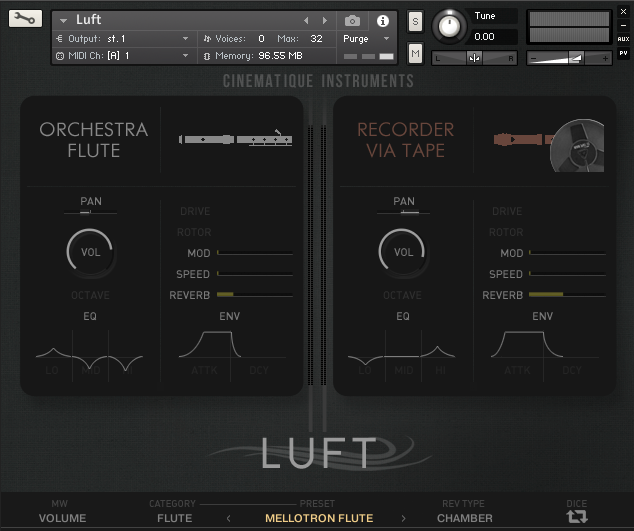Open the instrument info icon
634x531 pixels.
pos(383,21)
